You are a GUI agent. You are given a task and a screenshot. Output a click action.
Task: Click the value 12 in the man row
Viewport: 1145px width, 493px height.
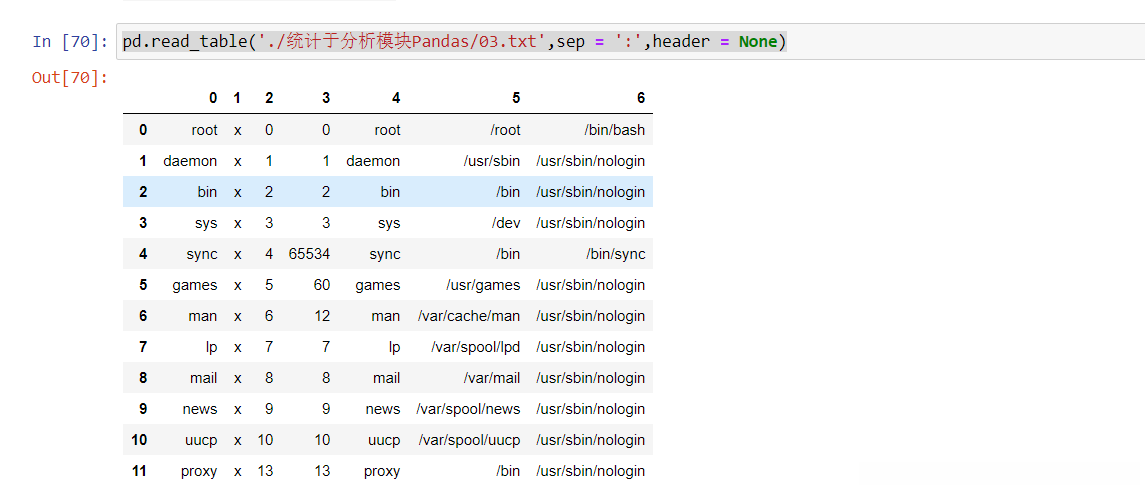[x=322, y=316]
